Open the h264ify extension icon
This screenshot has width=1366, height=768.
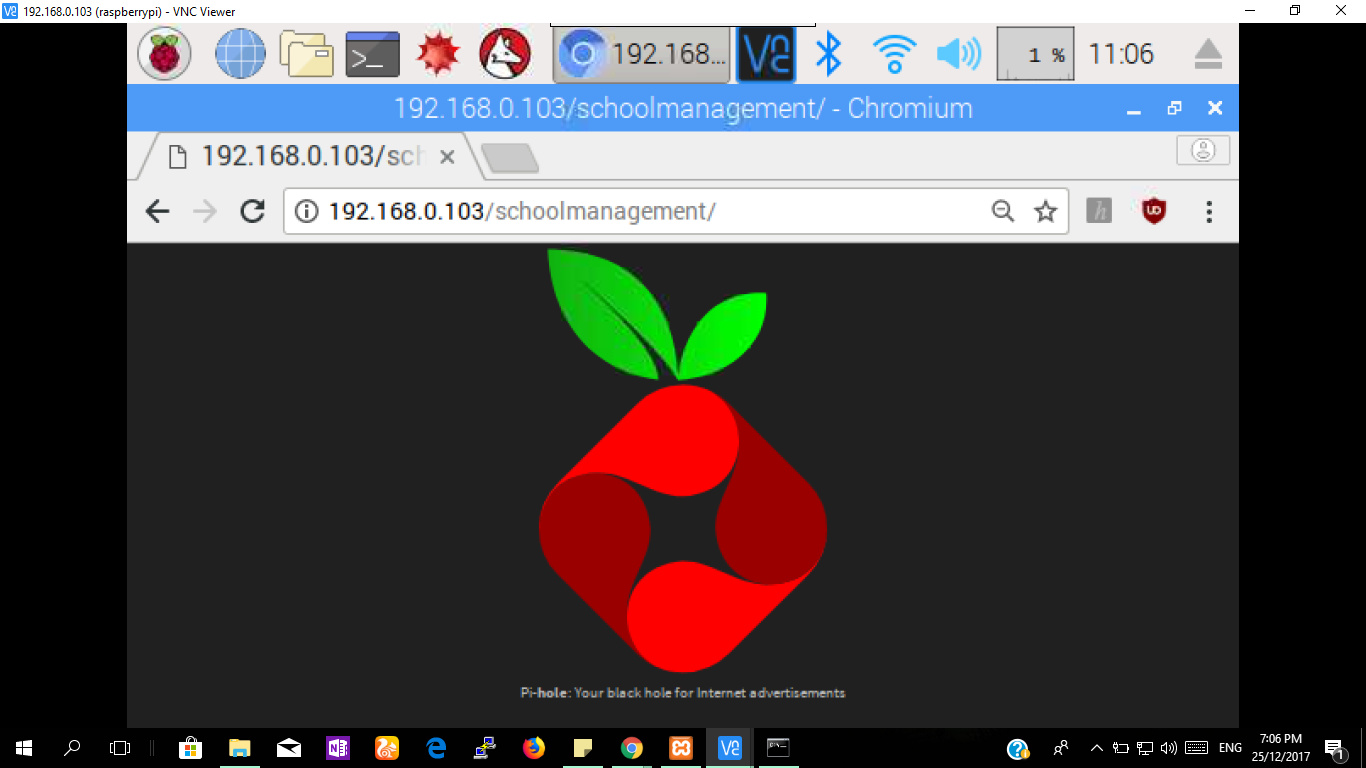coord(1099,211)
